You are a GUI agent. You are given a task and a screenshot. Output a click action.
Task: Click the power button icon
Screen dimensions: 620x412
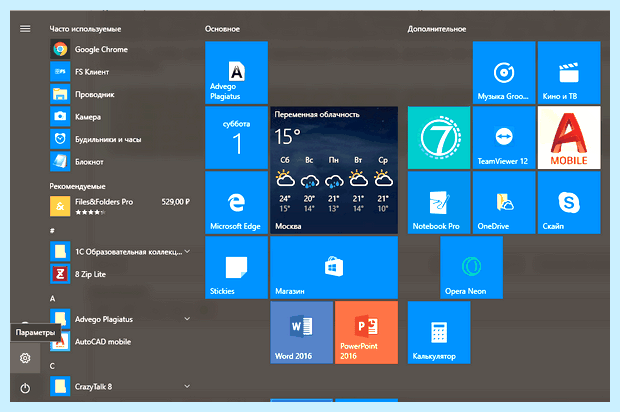click(x=25, y=388)
